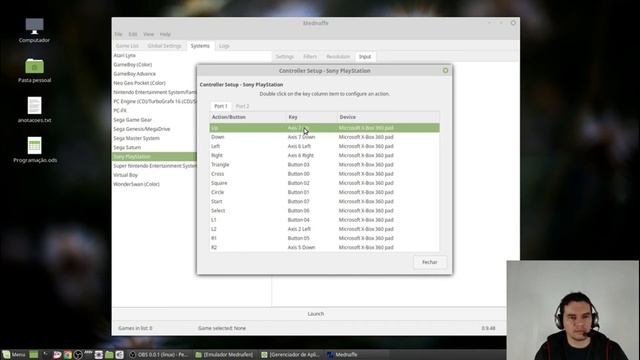Click the Button 01 key for Circle
The width and height of the screenshot is (640, 360).
[x=298, y=192]
